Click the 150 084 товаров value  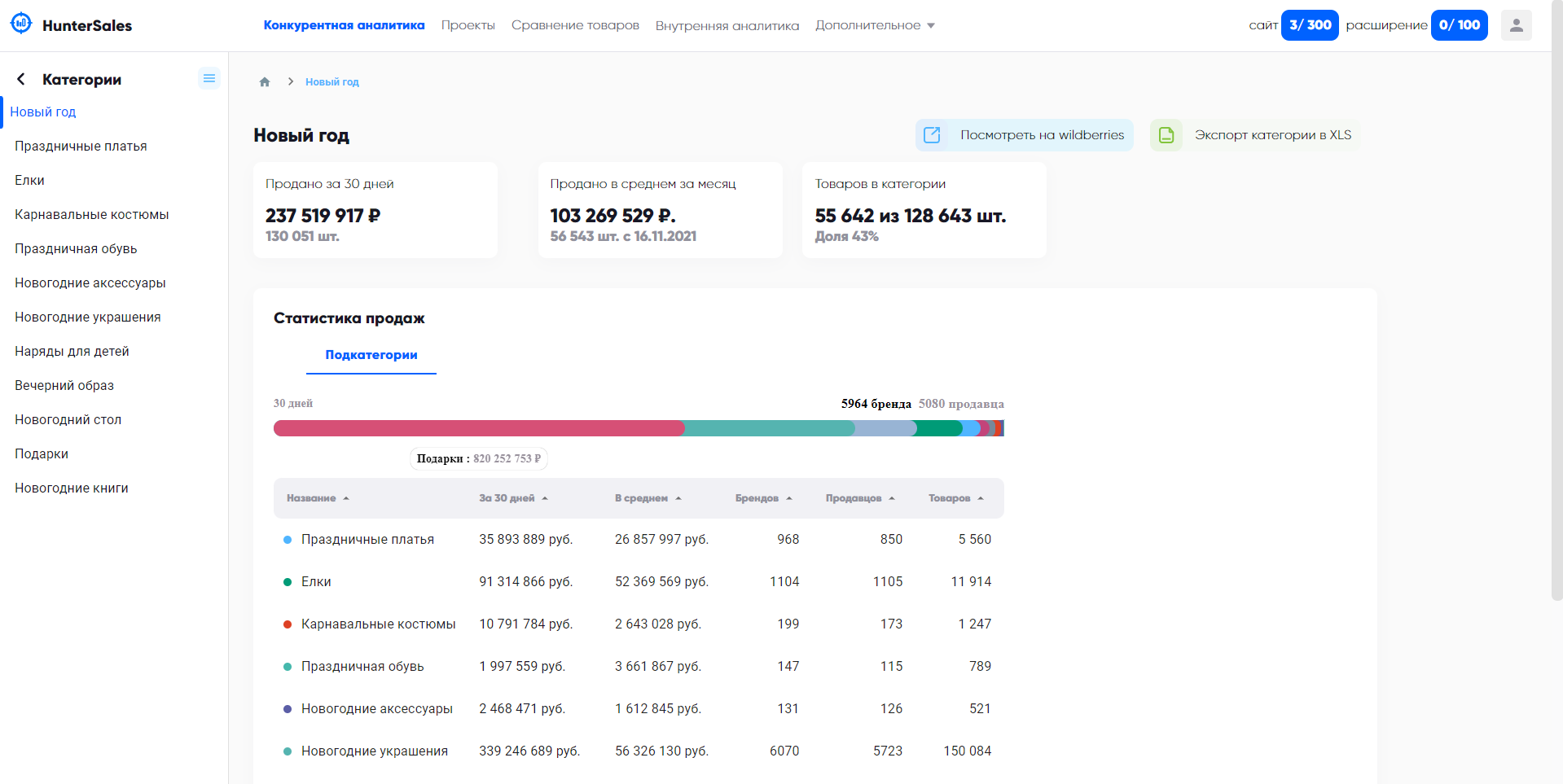coord(968,751)
